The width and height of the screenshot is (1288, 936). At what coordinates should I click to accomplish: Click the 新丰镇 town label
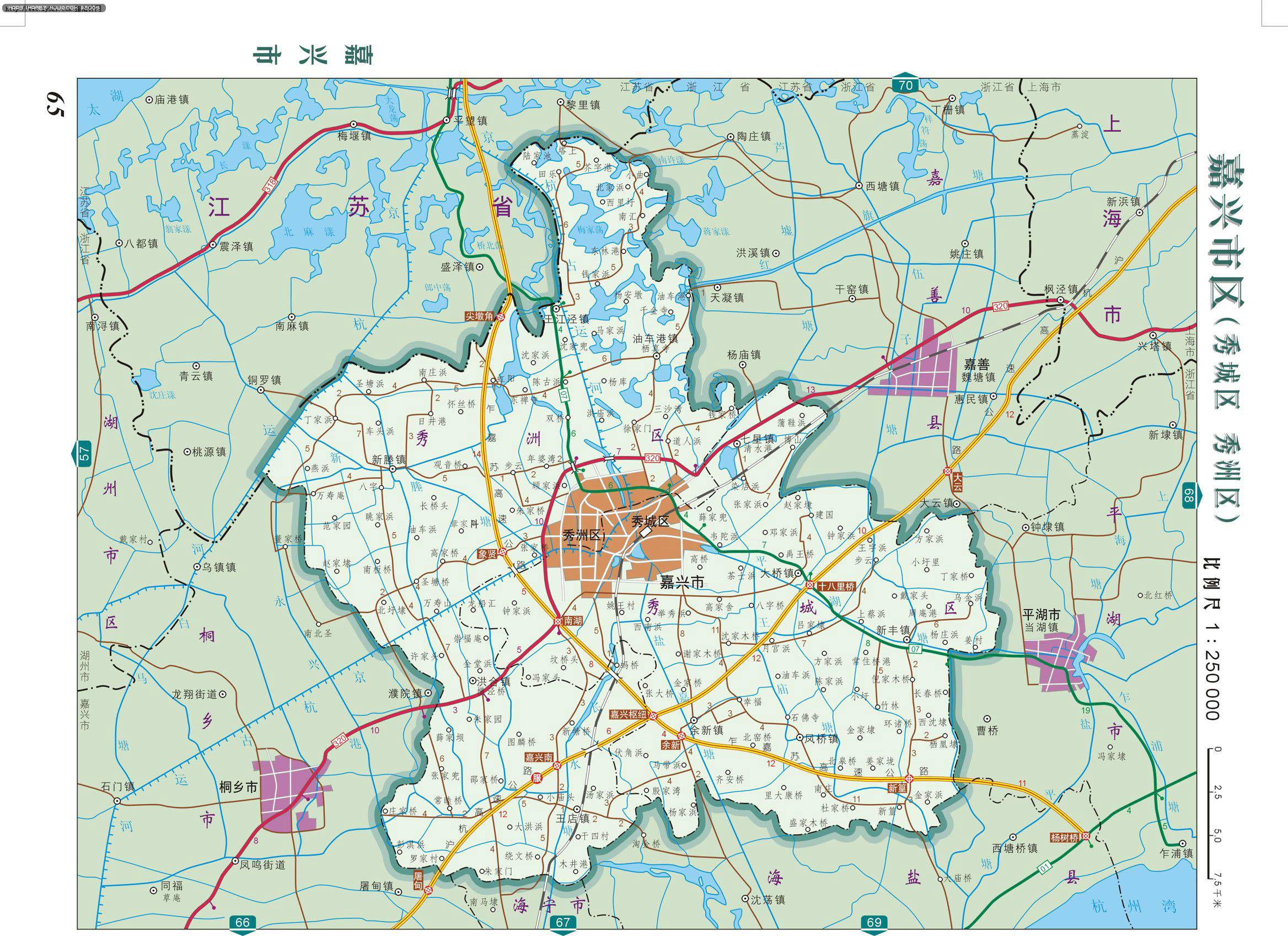pos(893,630)
